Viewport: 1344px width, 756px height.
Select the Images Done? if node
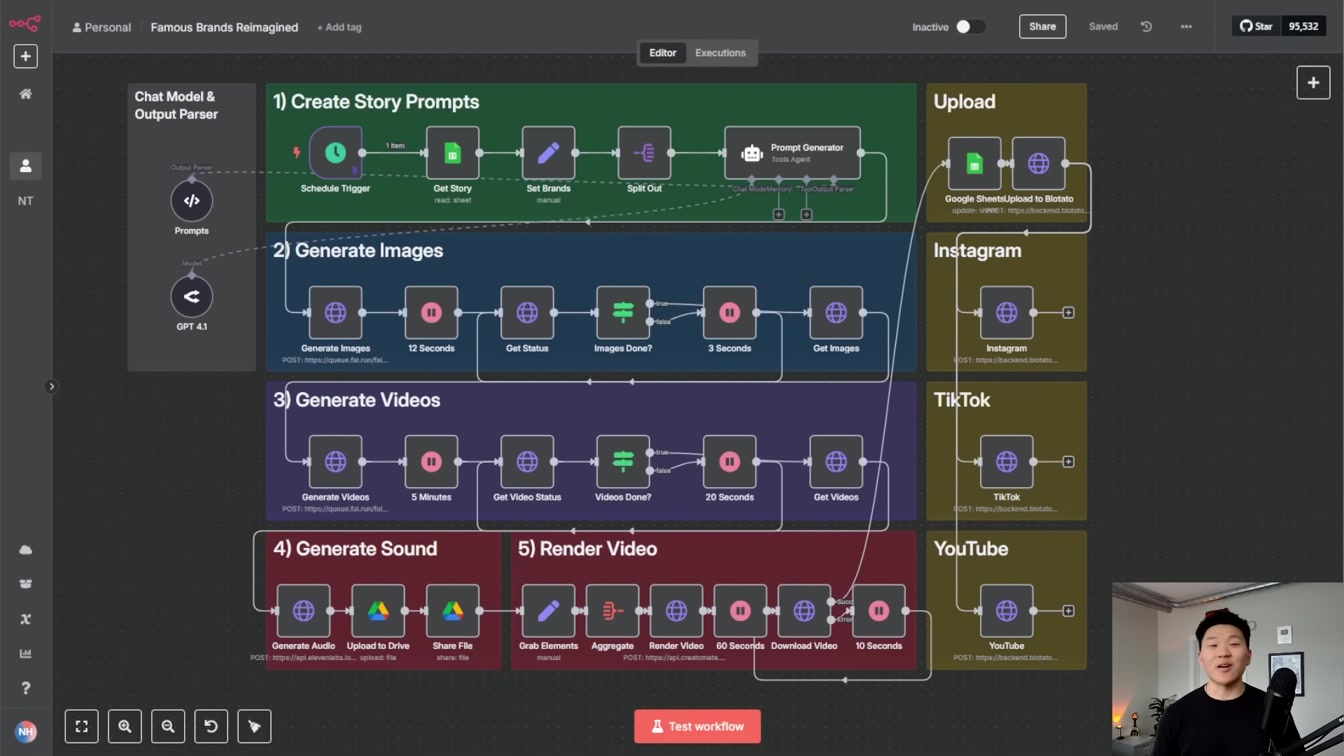click(623, 312)
